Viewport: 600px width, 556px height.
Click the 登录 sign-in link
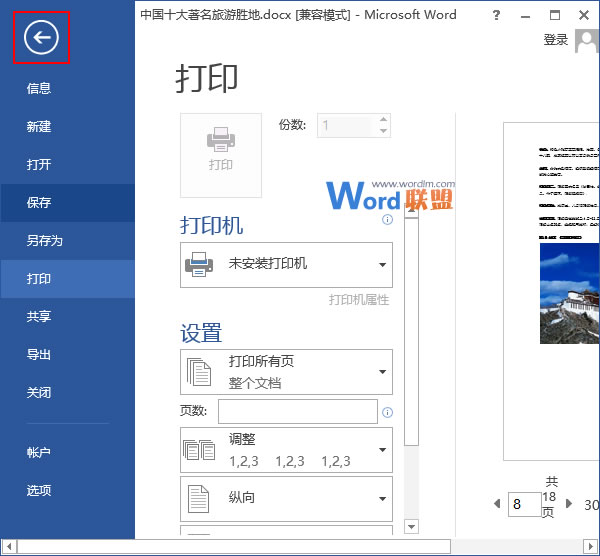click(556, 39)
